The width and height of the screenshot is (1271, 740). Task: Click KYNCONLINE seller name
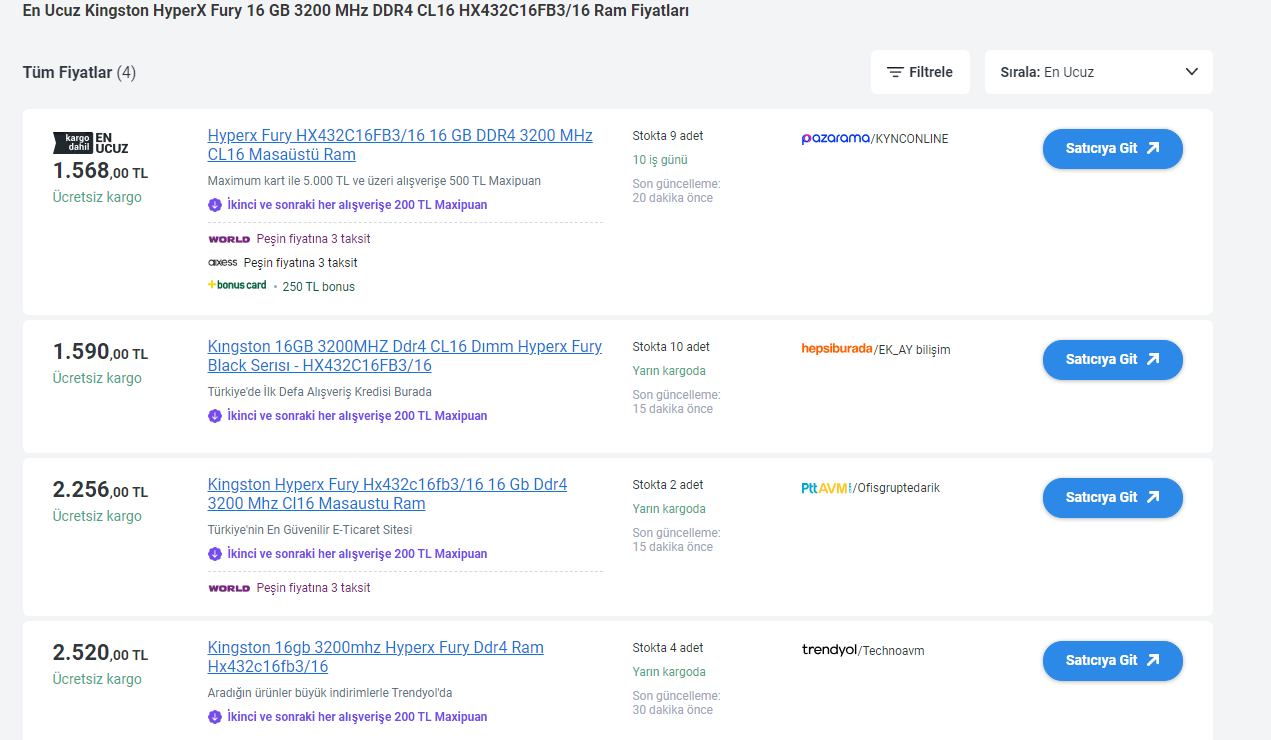point(912,139)
